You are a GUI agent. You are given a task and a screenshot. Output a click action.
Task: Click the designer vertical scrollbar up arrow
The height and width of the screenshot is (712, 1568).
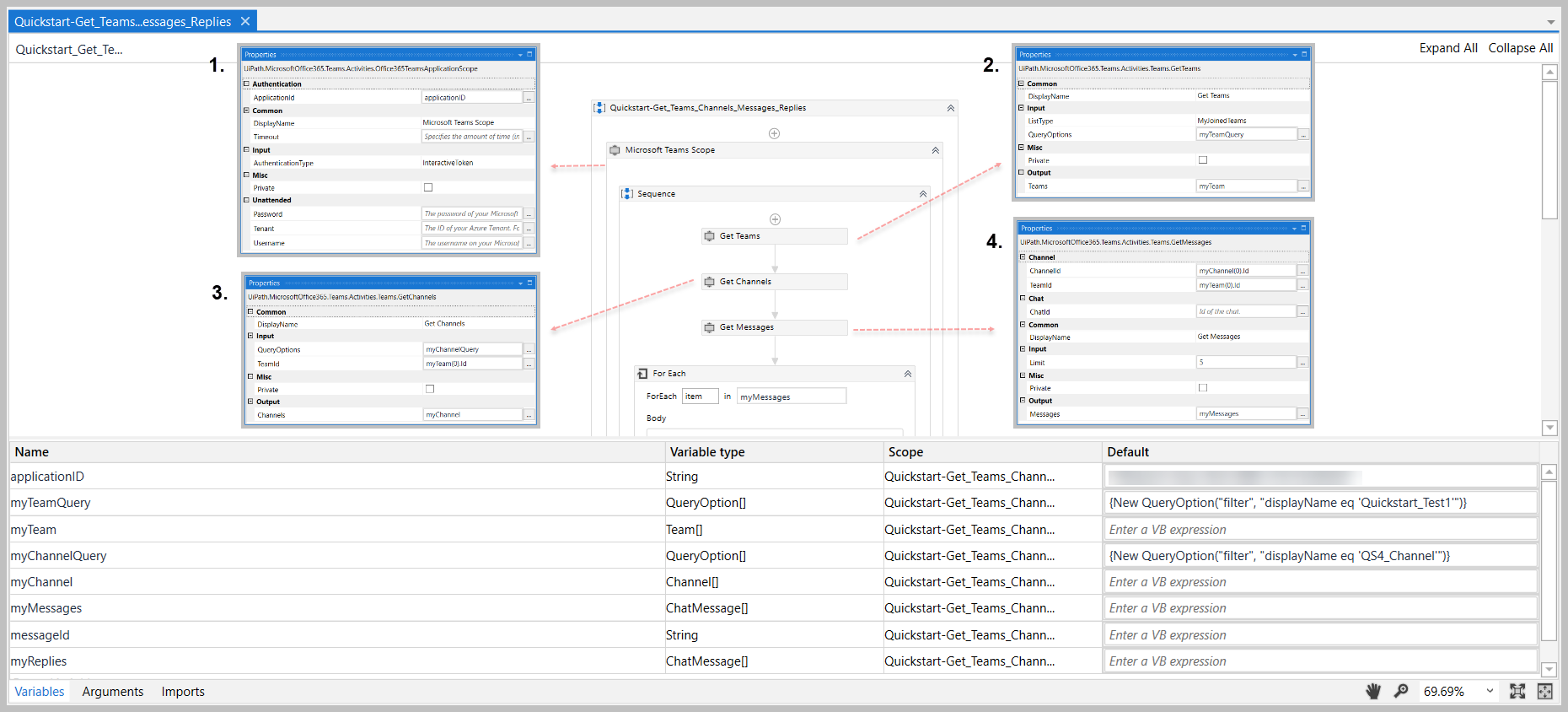(x=1549, y=73)
